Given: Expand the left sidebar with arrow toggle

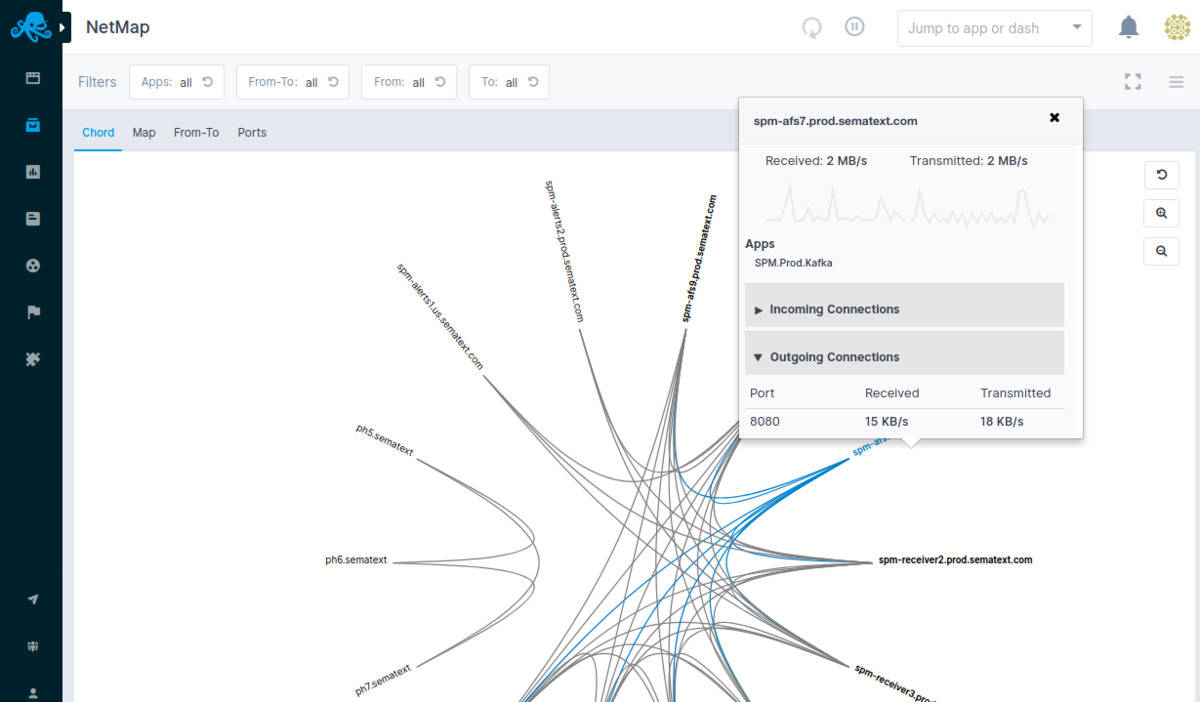Looking at the screenshot, I should click(62, 27).
